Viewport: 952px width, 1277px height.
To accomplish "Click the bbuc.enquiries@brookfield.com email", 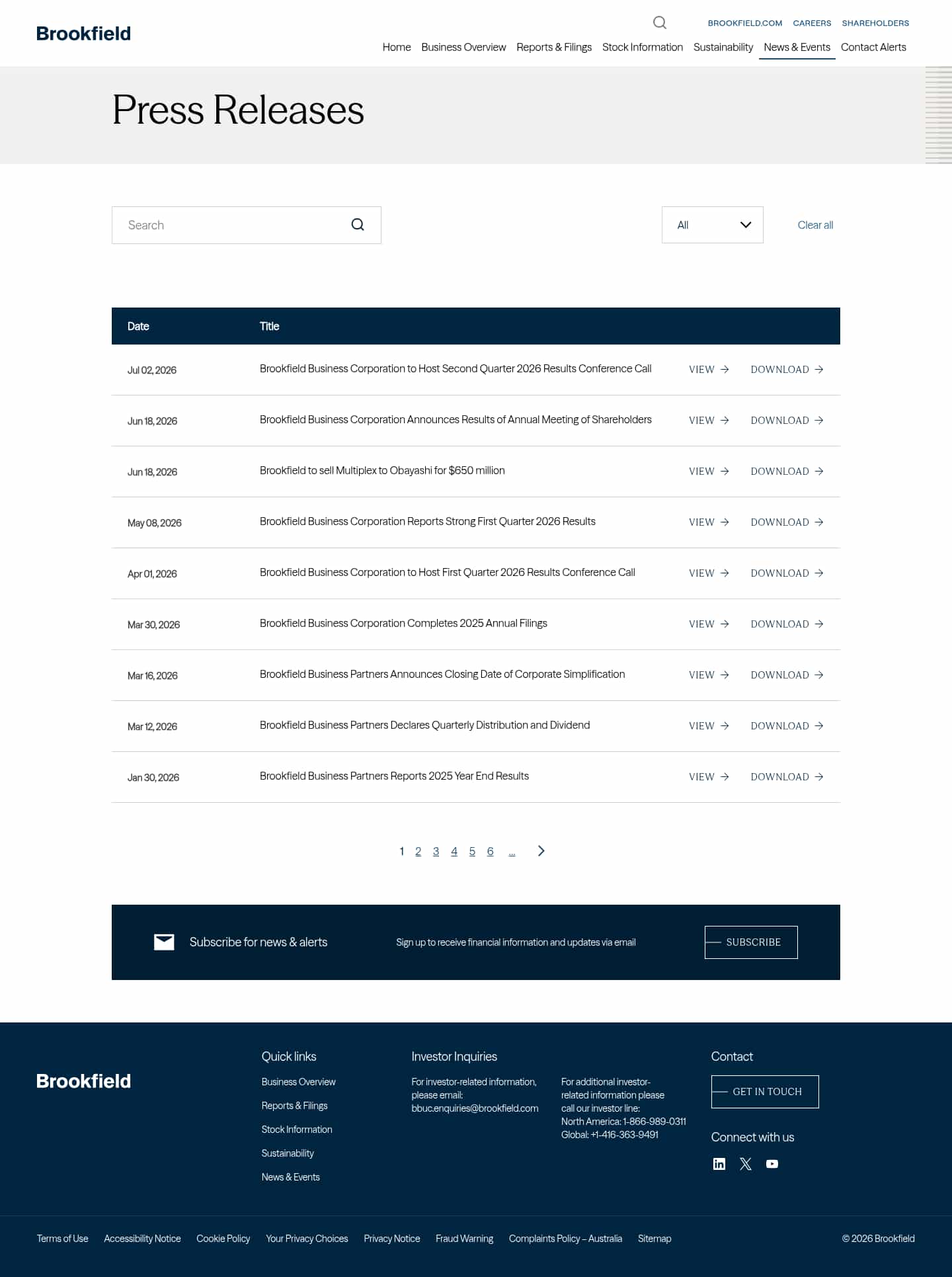I will point(475,1108).
